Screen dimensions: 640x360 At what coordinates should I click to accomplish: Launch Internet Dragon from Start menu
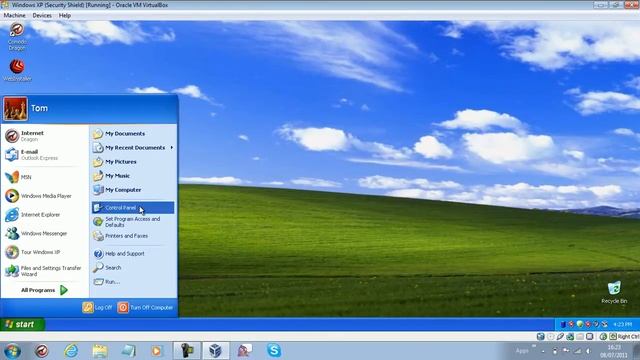point(44,136)
